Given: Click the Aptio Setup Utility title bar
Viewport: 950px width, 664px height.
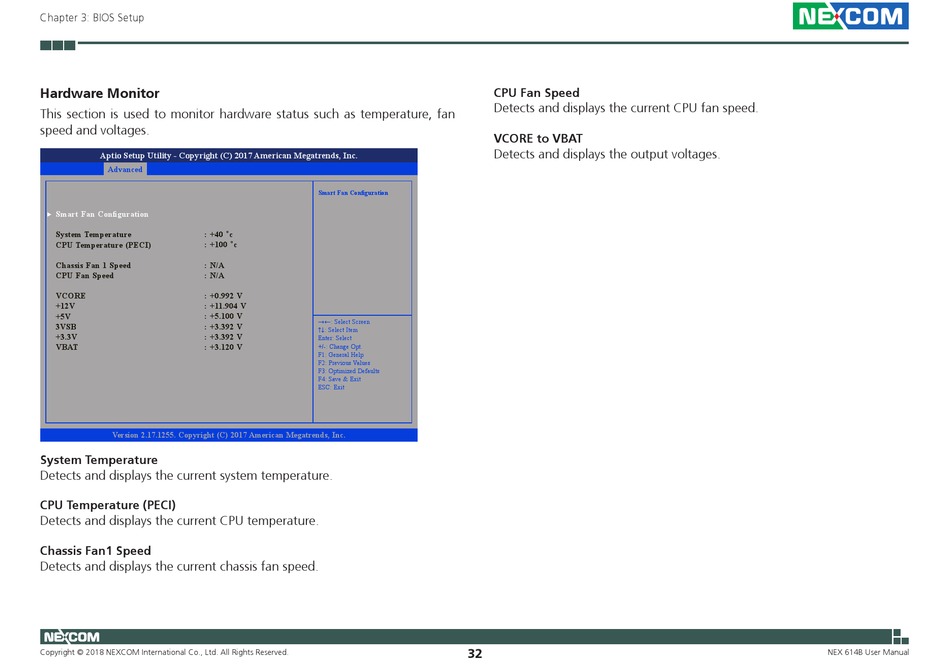Looking at the screenshot, I should (x=228, y=156).
